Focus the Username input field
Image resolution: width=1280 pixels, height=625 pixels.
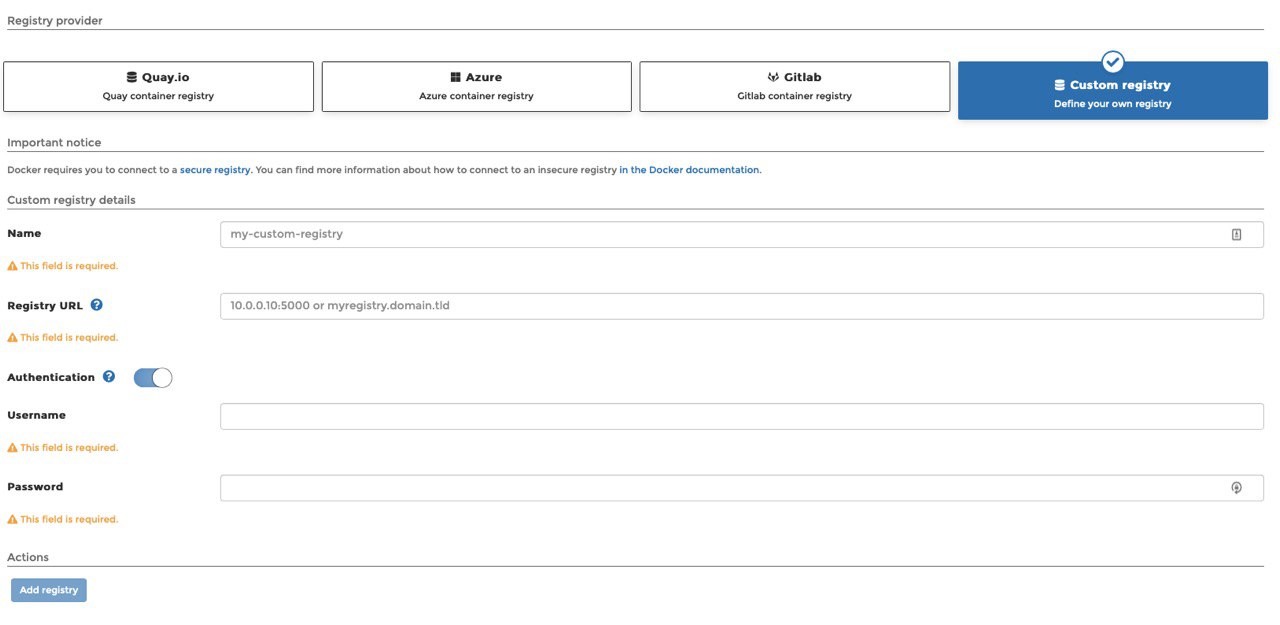click(742, 416)
